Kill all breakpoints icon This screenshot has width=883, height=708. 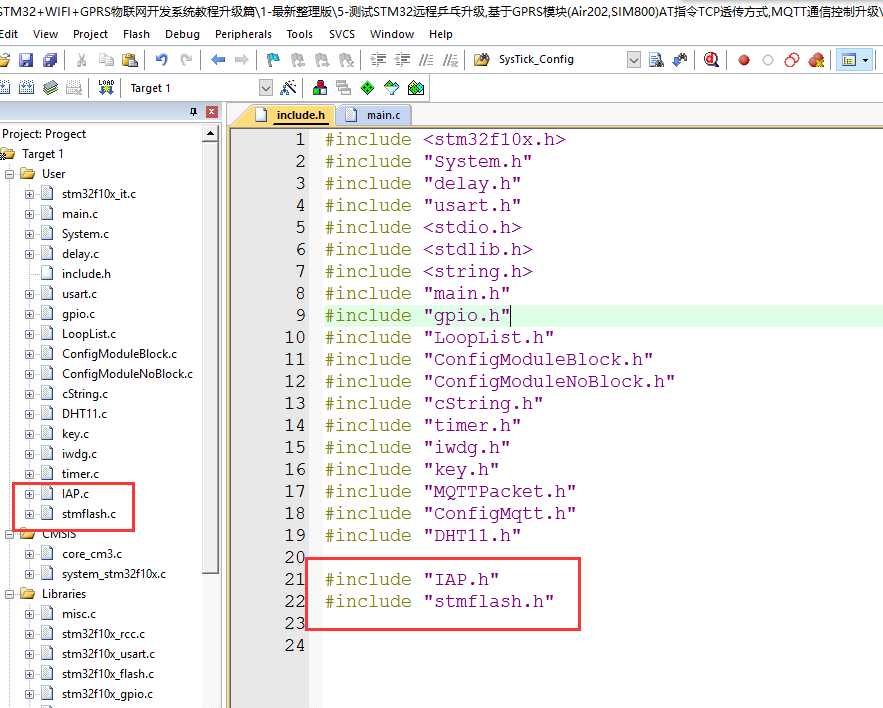[x=816, y=60]
